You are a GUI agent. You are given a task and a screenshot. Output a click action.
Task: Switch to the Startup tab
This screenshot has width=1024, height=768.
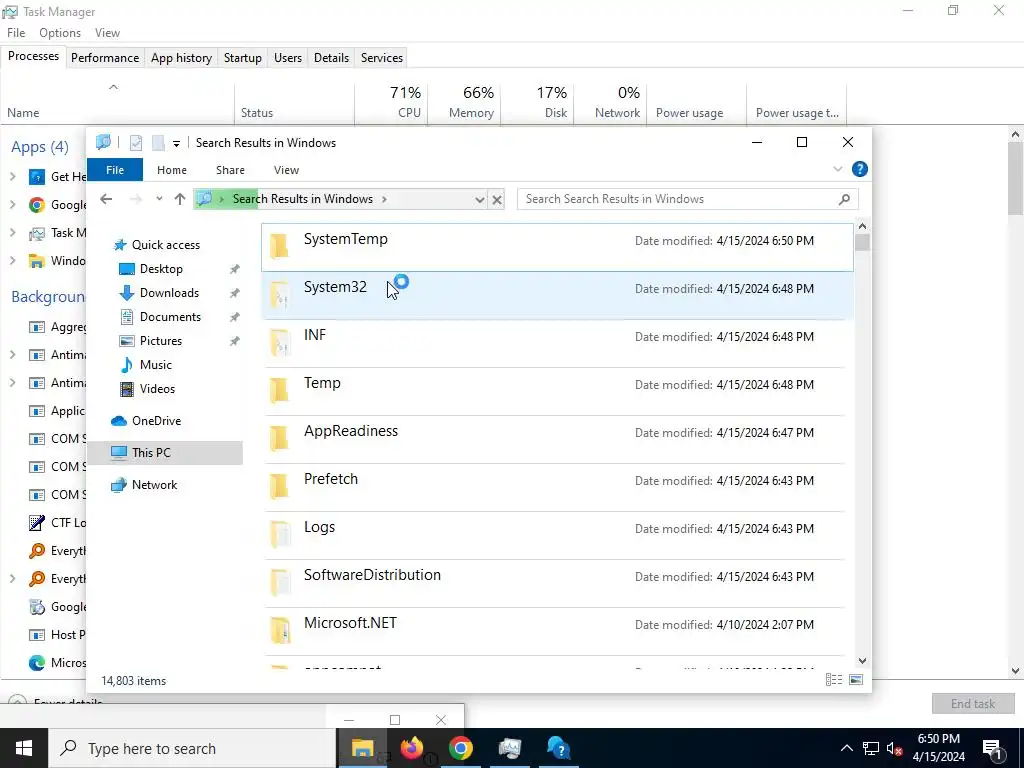(x=242, y=57)
